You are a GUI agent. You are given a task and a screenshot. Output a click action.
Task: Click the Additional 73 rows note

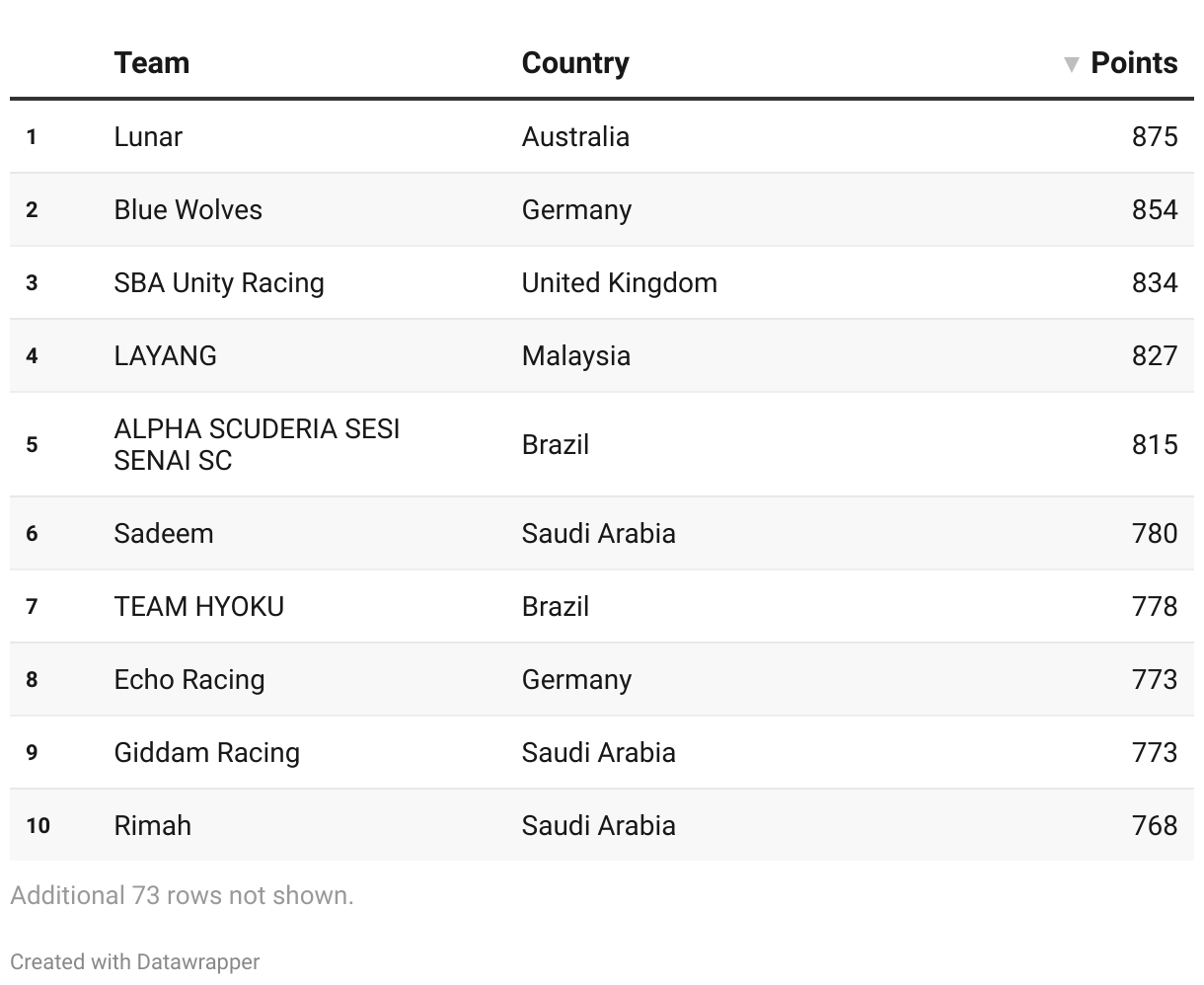[182, 895]
